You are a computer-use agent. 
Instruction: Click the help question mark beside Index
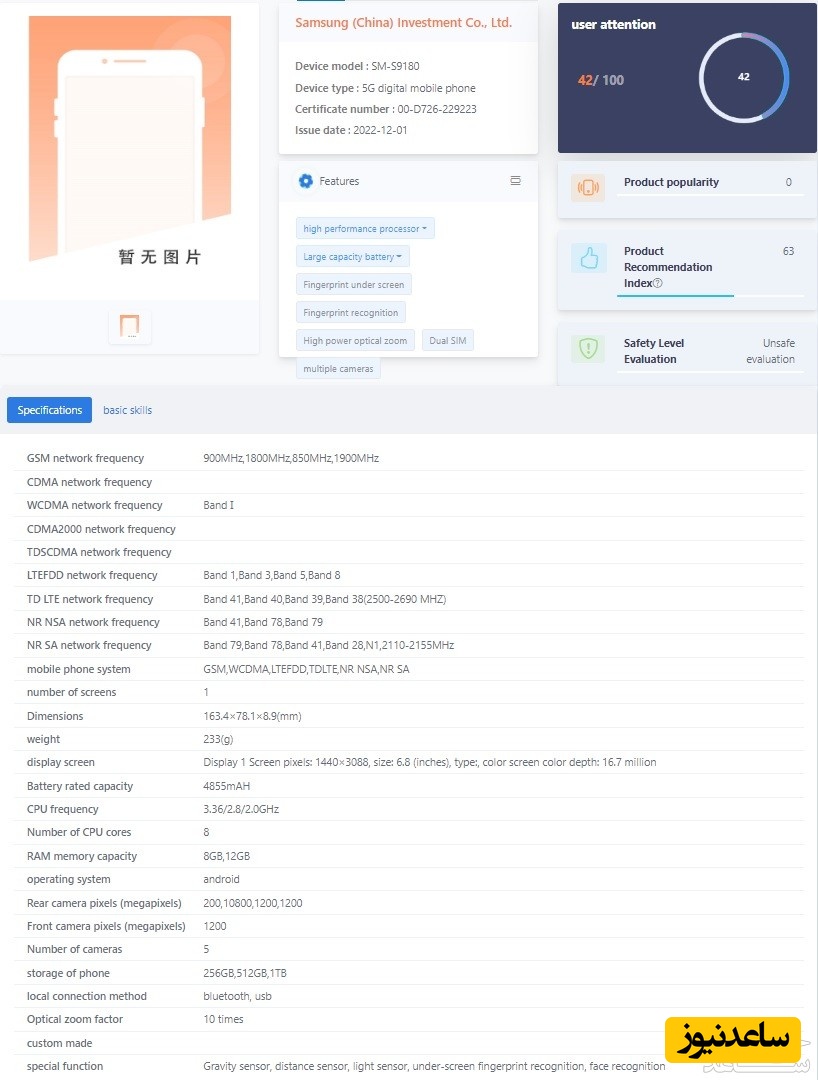pyautogui.click(x=657, y=283)
